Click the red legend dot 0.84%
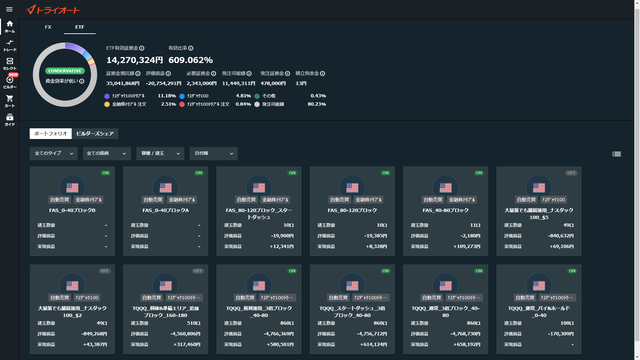 coord(182,104)
